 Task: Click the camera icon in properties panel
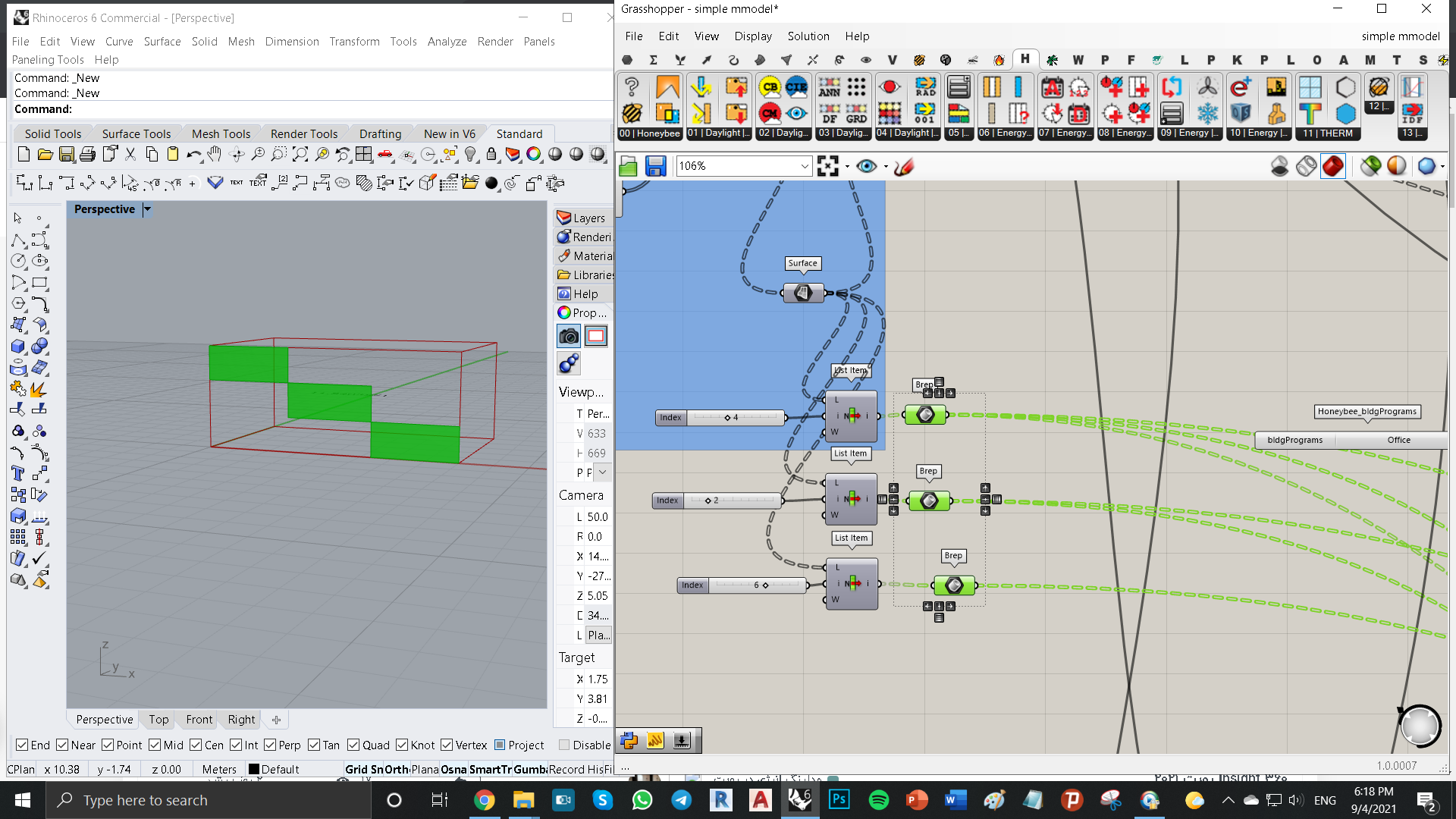tap(569, 336)
